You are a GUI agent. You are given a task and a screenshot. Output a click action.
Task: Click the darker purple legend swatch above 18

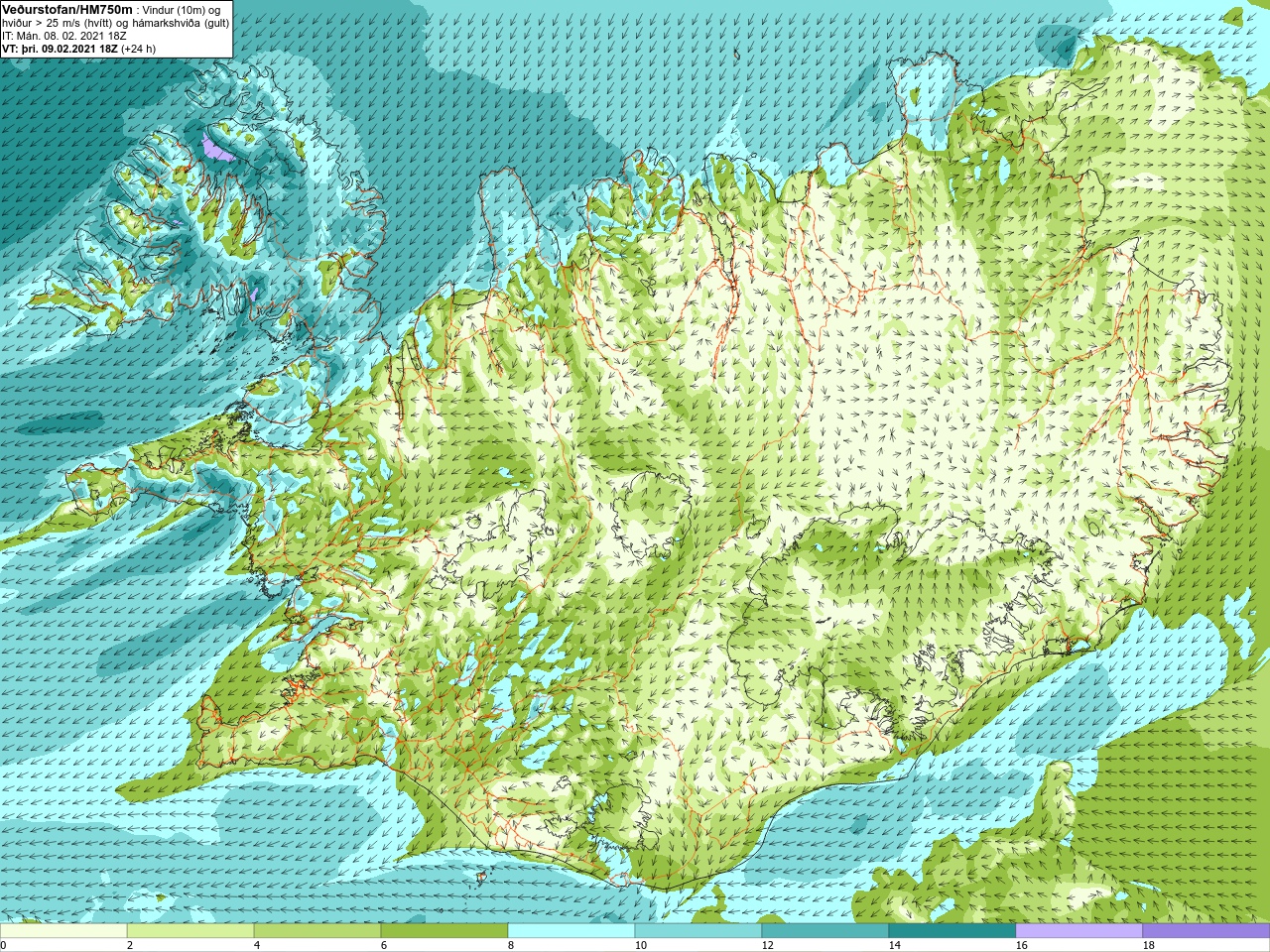click(x=1206, y=931)
